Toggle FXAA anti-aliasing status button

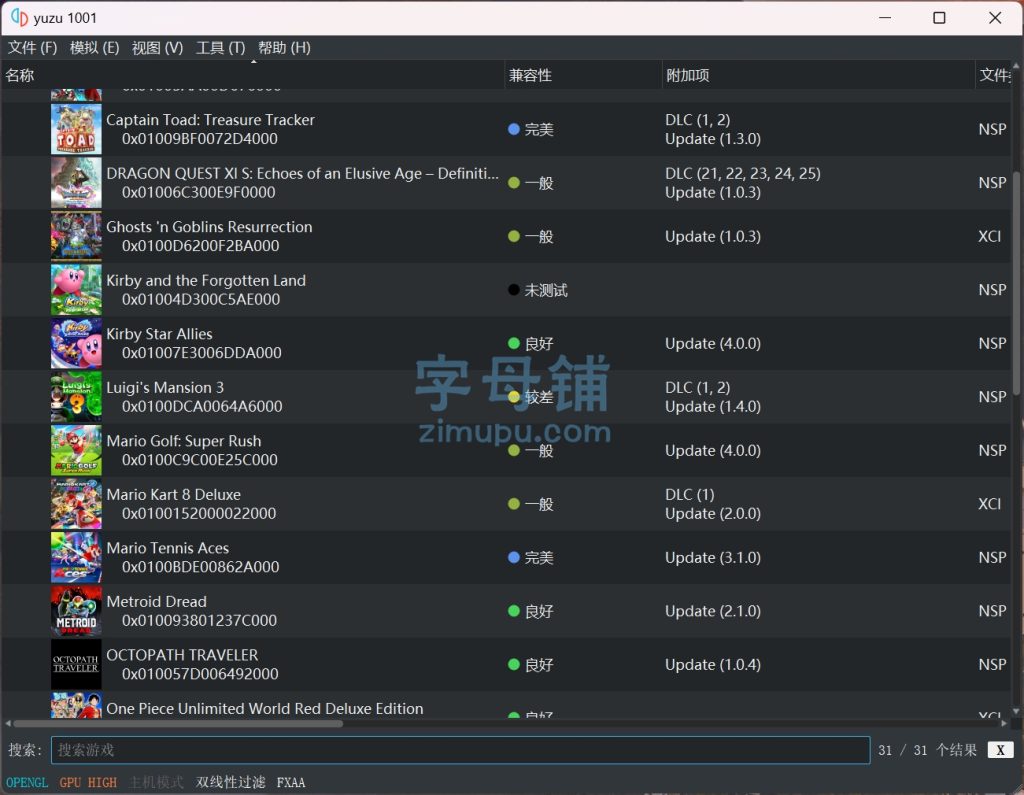(x=291, y=783)
